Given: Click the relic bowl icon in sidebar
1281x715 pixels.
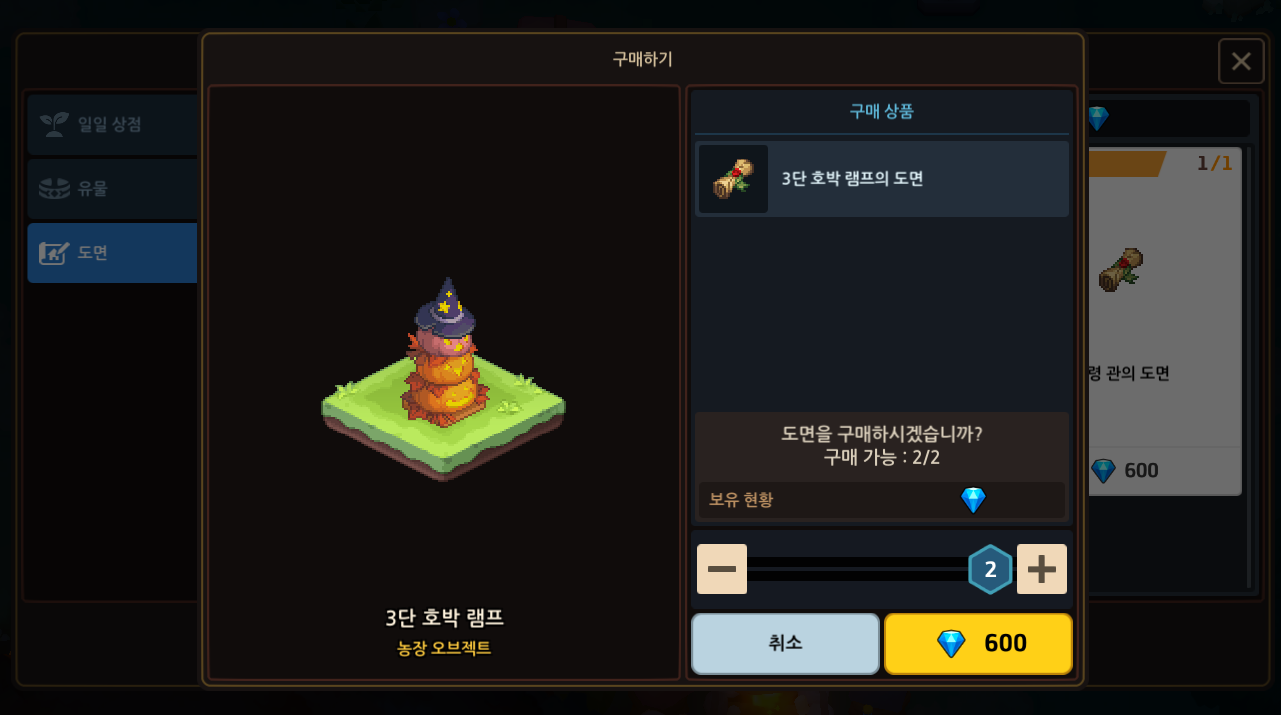Looking at the screenshot, I should pyautogui.click(x=54, y=188).
